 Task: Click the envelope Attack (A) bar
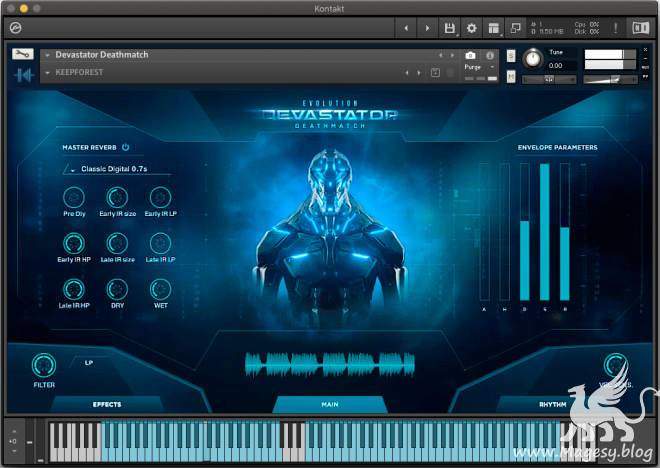point(484,232)
